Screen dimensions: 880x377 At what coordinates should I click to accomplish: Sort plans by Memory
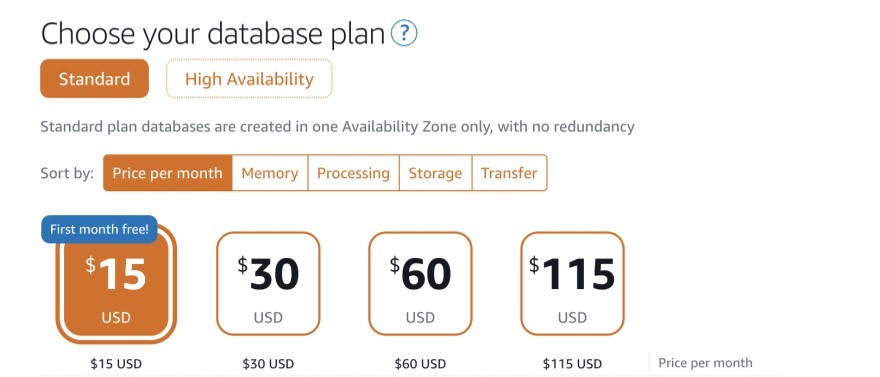click(270, 173)
